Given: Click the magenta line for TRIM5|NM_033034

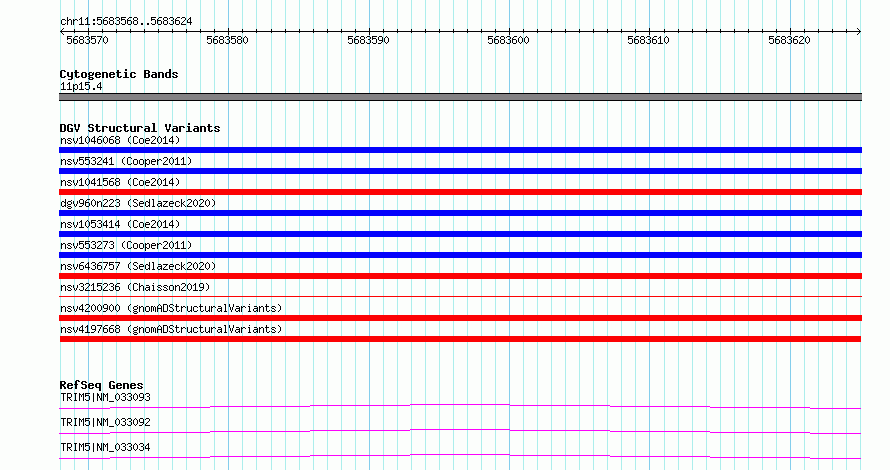Looking at the screenshot, I should 460,456.
